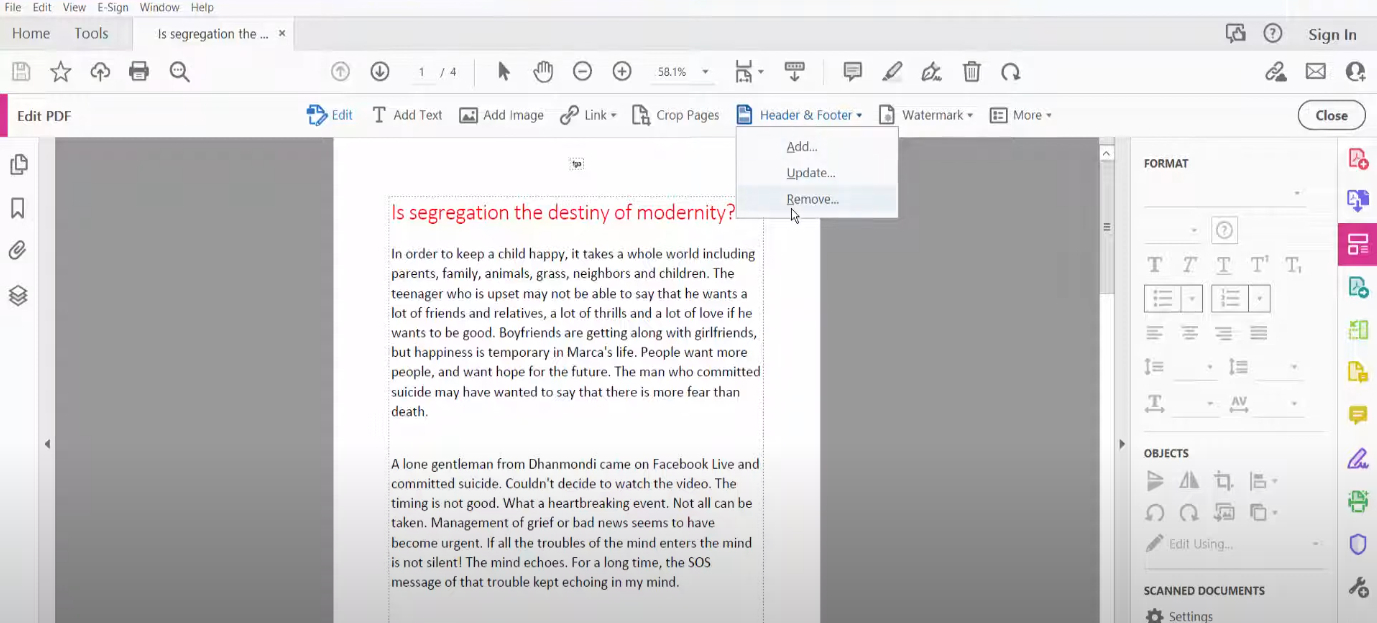This screenshot has width=1377, height=623.
Task: Toggle the bulleted list button
Action: (1162, 298)
